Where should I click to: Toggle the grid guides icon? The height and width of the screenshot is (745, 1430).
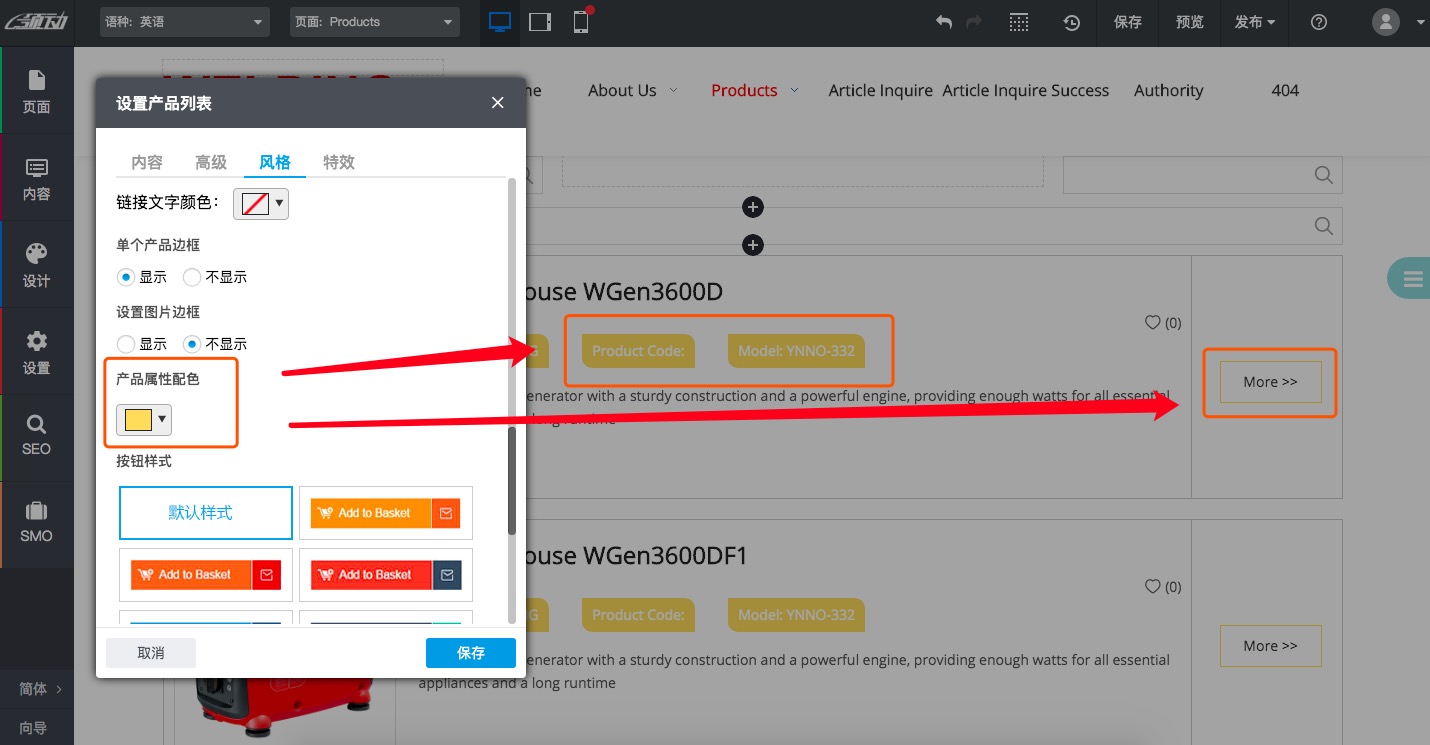1018,22
